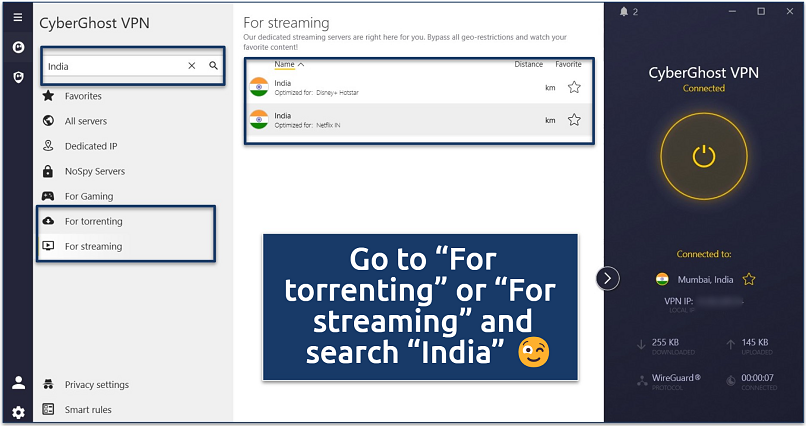Image resolution: width=806 pixels, height=426 pixels.
Task: Open NoSpy Servers list
Action: coord(95,171)
